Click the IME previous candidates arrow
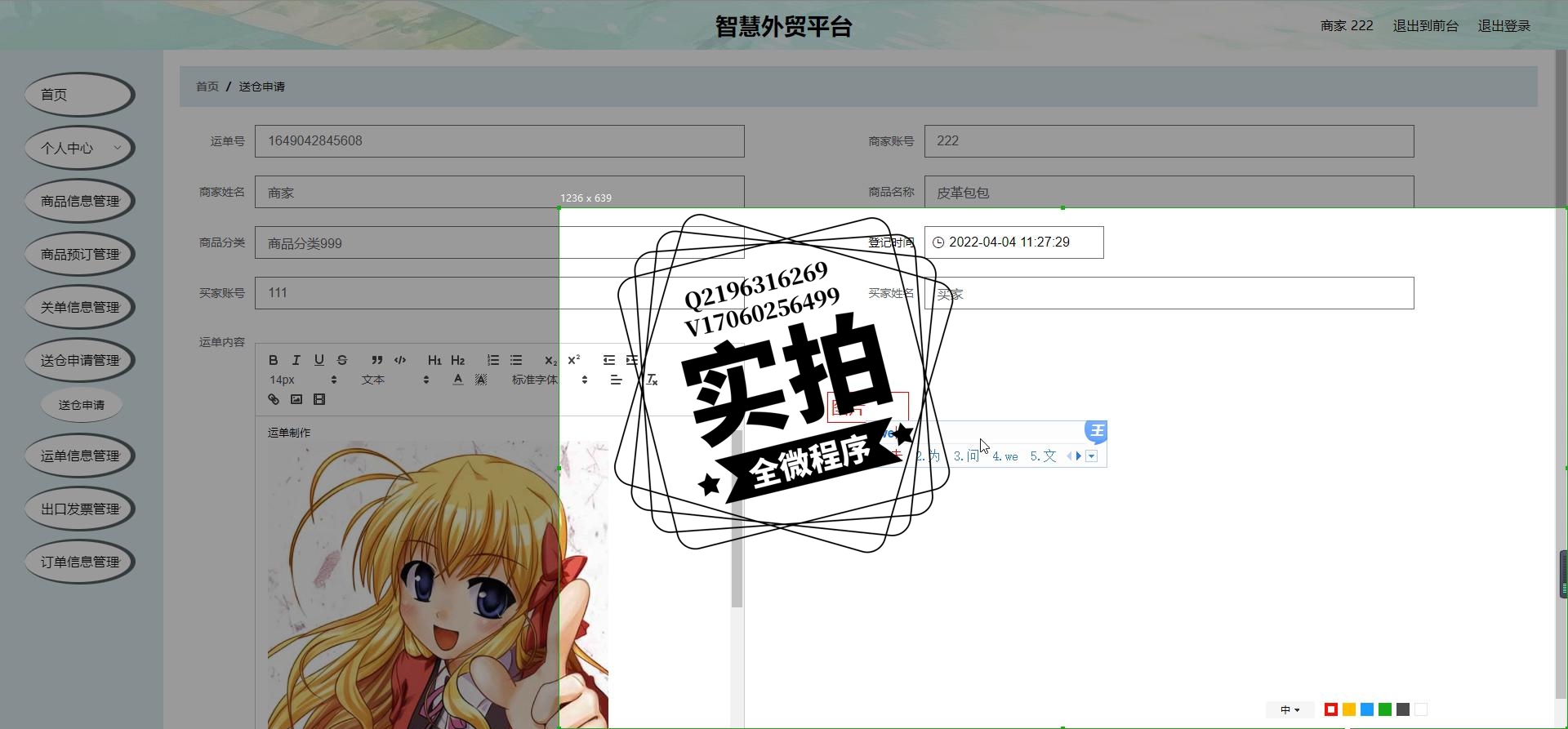The image size is (1568, 729). (1069, 456)
